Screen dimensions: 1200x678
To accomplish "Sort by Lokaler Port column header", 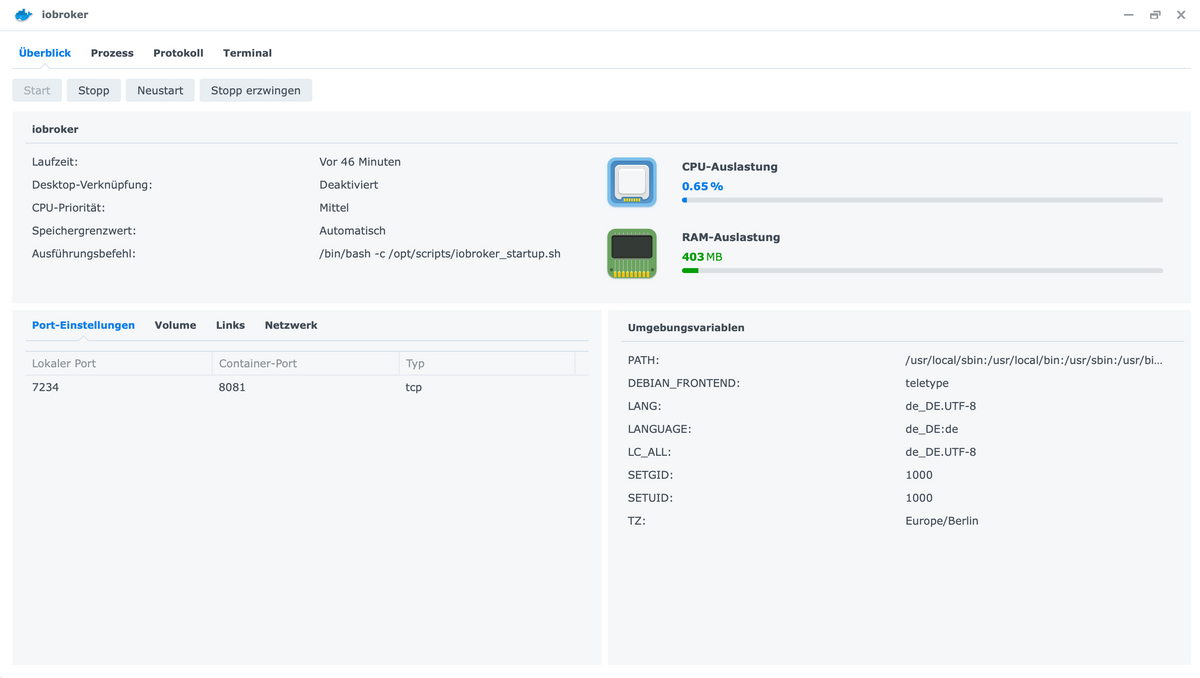I will pos(118,363).
